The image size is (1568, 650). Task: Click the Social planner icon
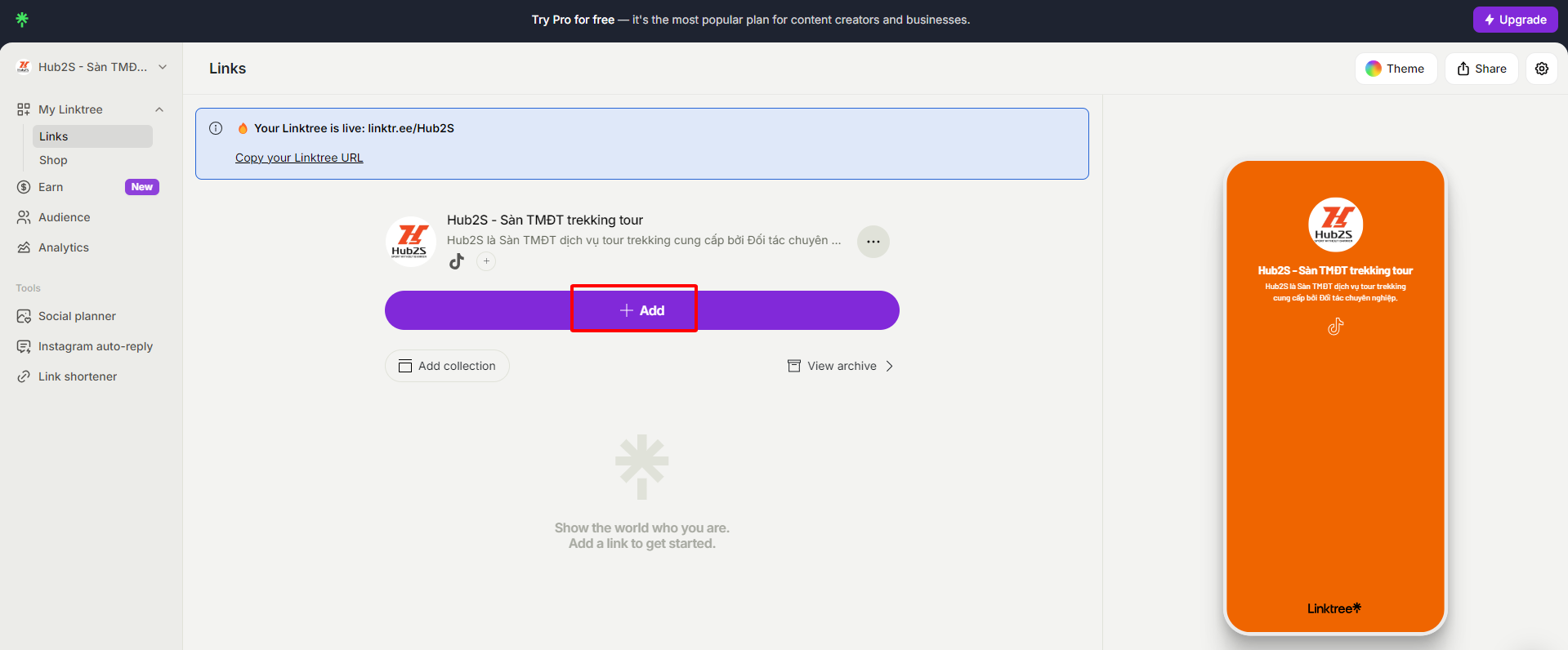click(x=24, y=316)
